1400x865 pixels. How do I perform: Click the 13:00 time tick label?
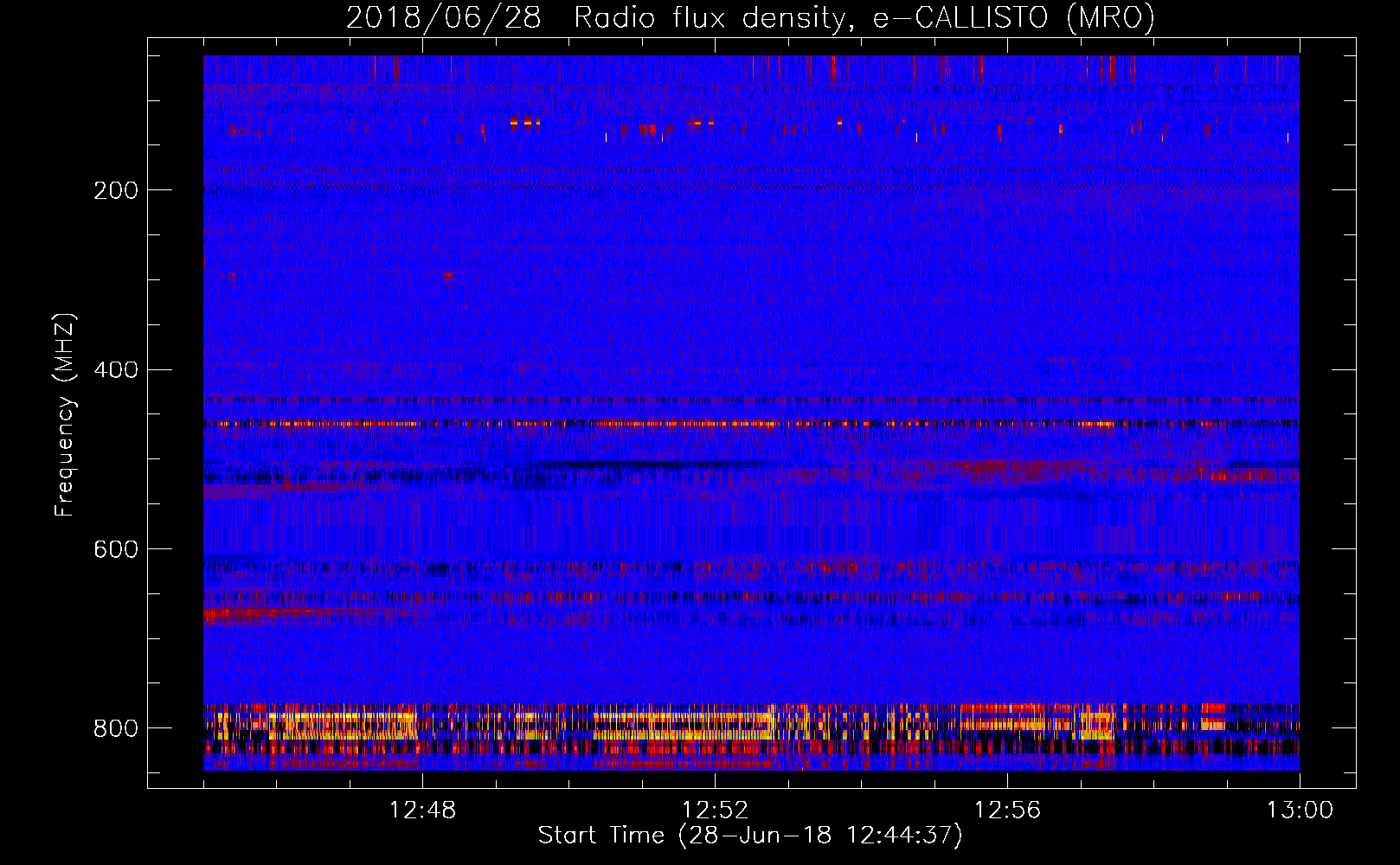pyautogui.click(x=1300, y=811)
